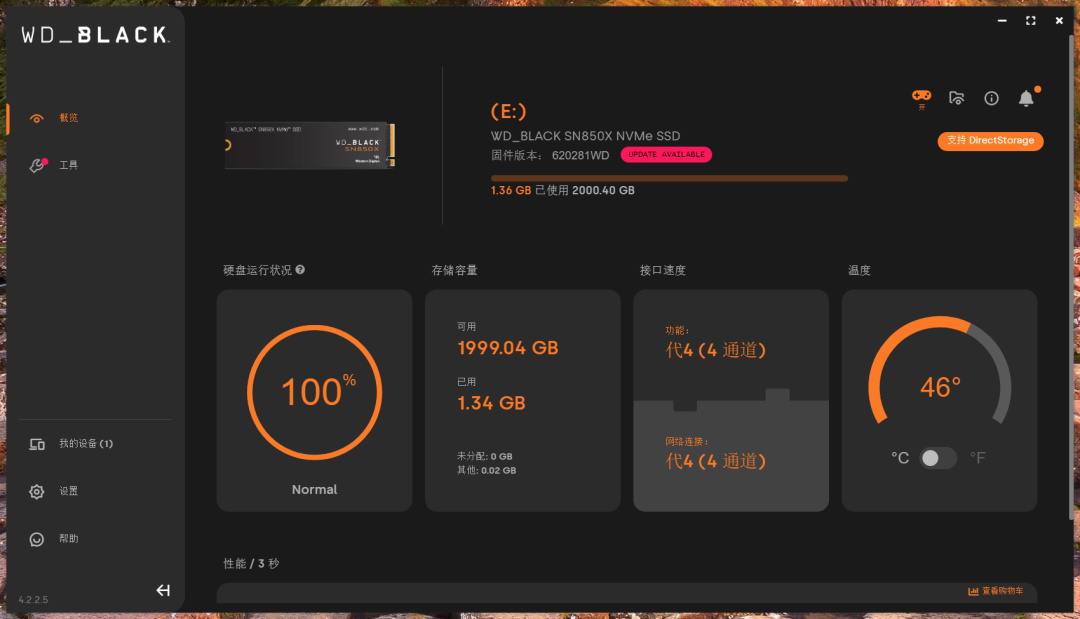
Task: Click the 性能 / 3 秒 heading
Action: [x=251, y=564]
